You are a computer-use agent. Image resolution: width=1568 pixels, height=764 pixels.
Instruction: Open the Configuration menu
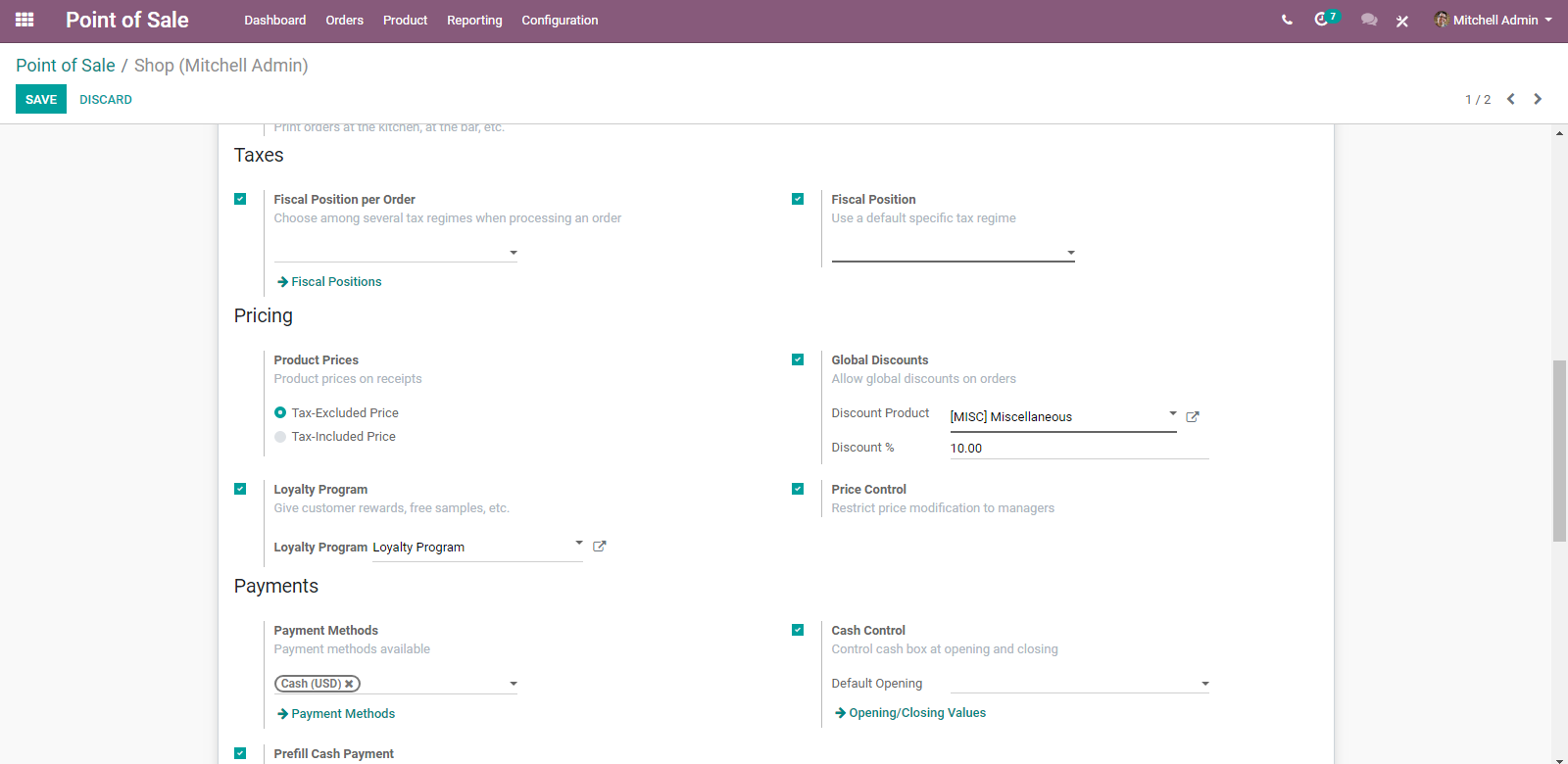pos(560,20)
